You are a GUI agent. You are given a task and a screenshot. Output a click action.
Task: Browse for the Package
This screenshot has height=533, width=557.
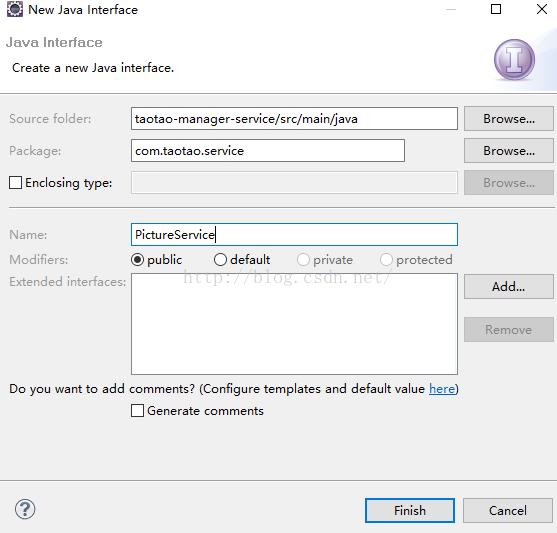point(509,151)
